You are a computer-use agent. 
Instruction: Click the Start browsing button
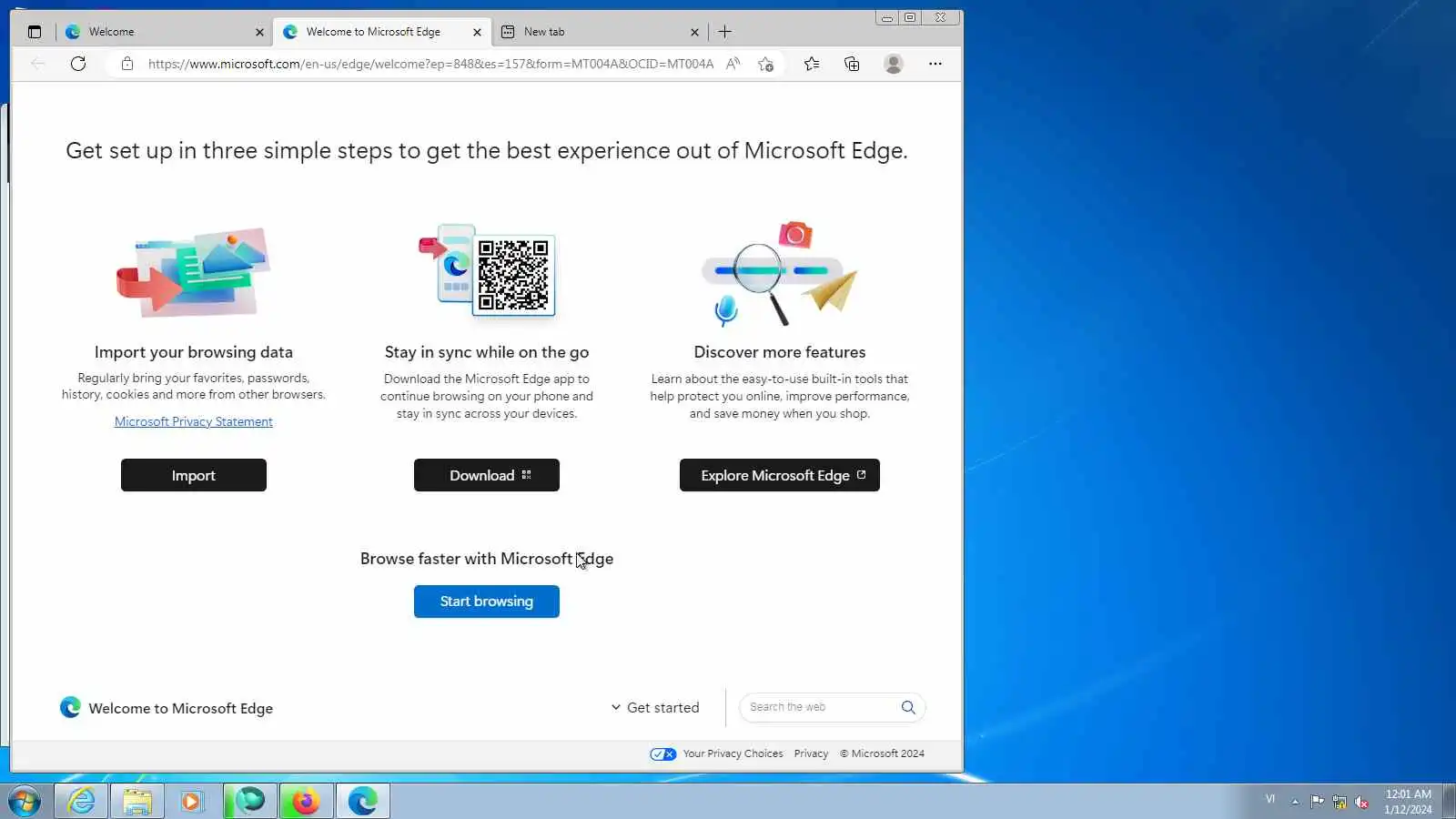click(487, 602)
